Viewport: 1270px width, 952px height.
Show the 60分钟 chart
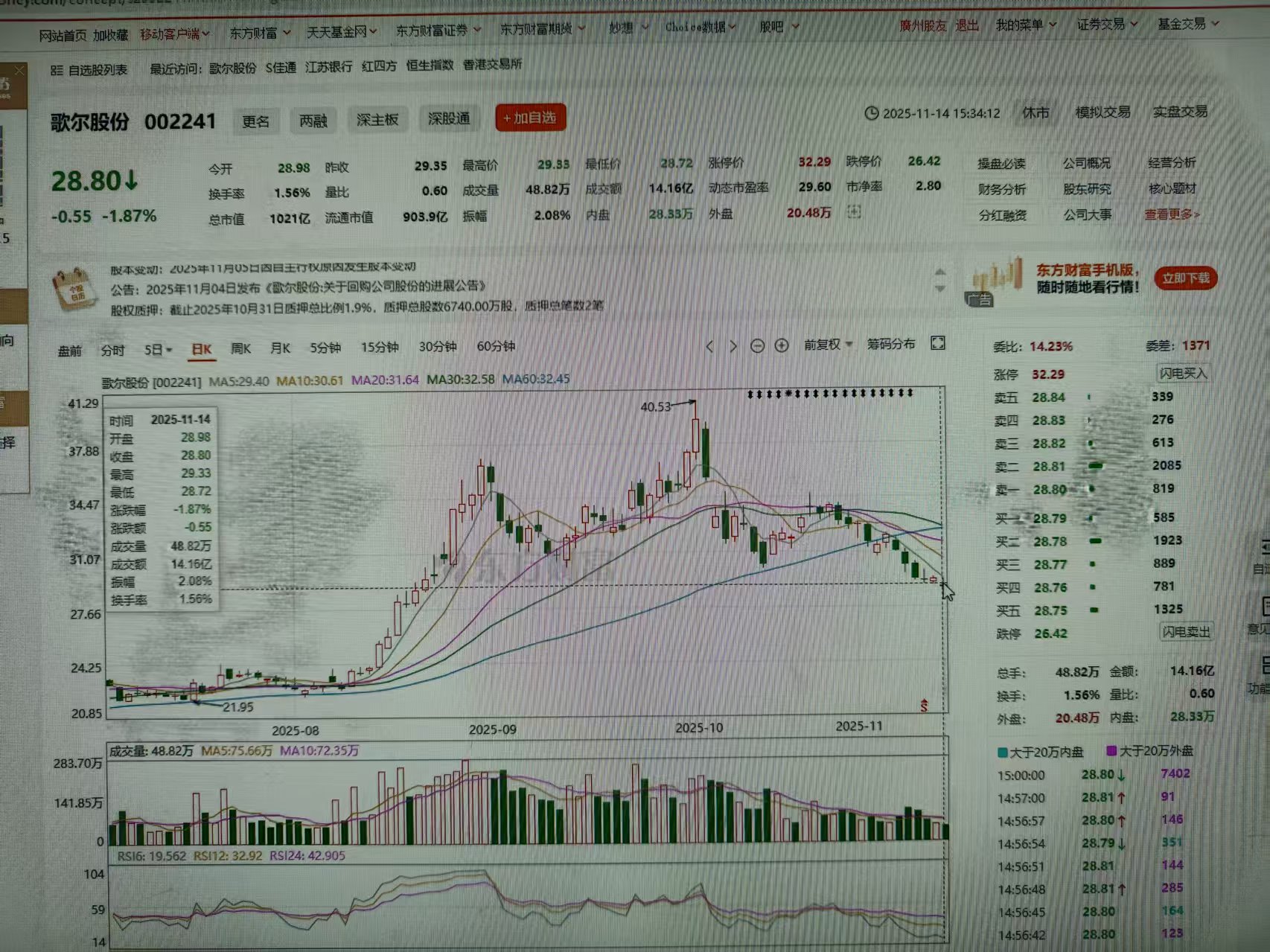[496, 346]
